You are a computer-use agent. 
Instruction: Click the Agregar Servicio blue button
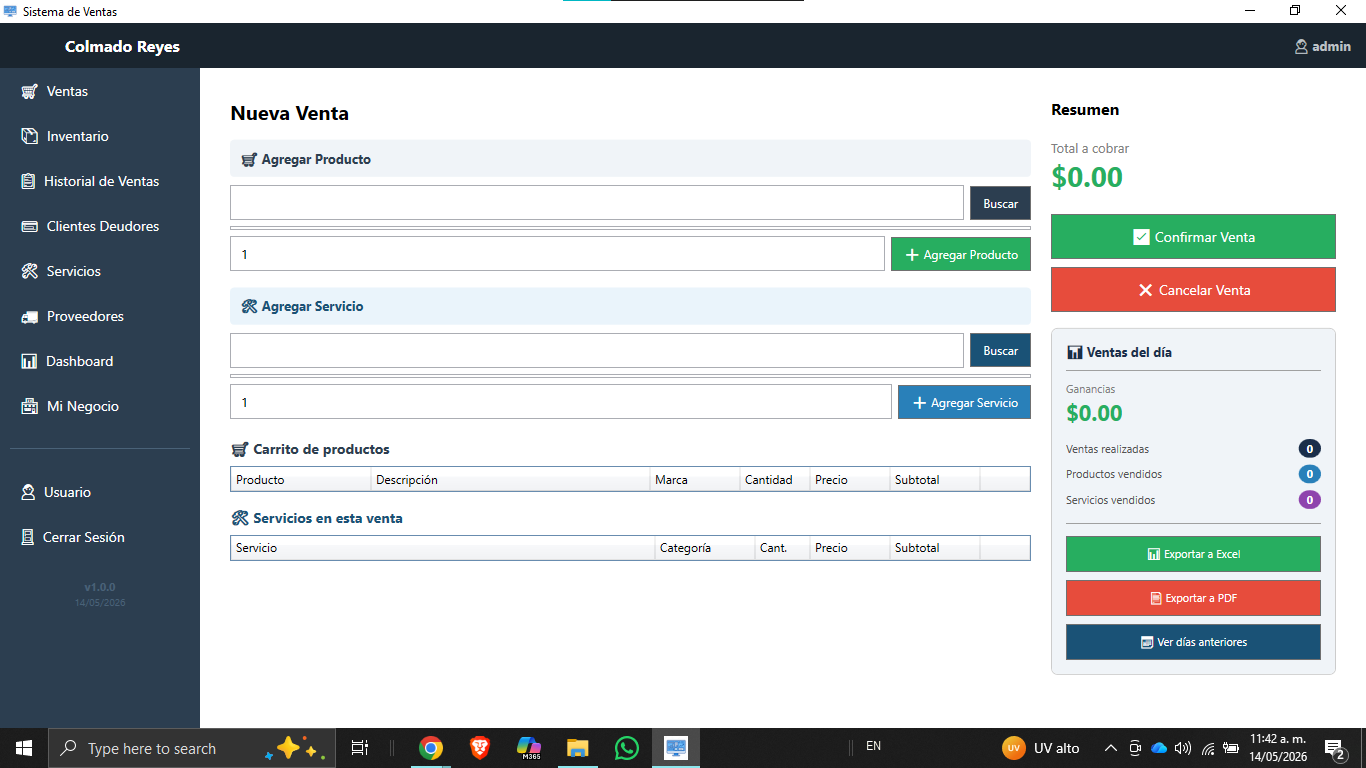964,402
